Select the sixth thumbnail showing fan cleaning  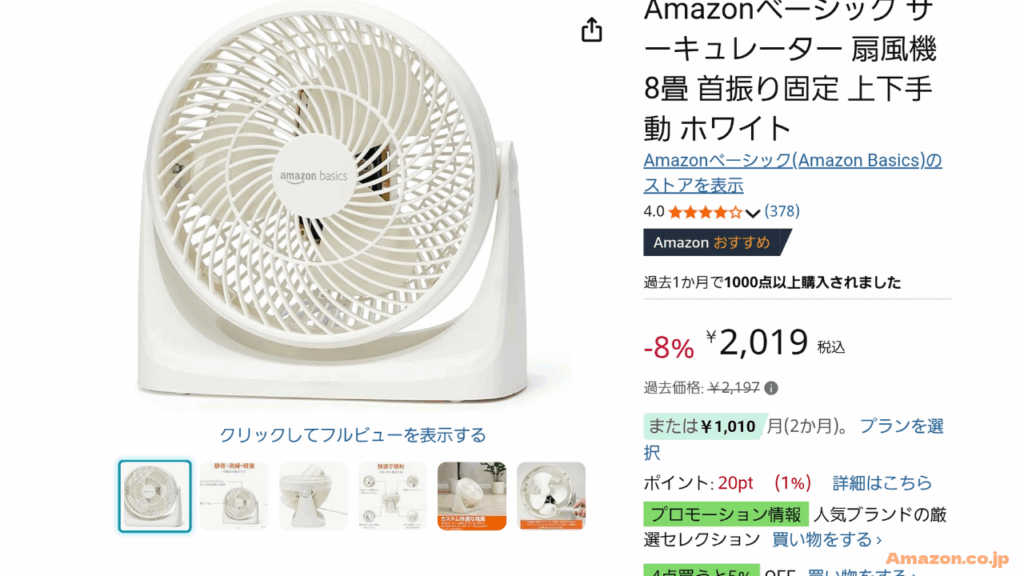551,496
